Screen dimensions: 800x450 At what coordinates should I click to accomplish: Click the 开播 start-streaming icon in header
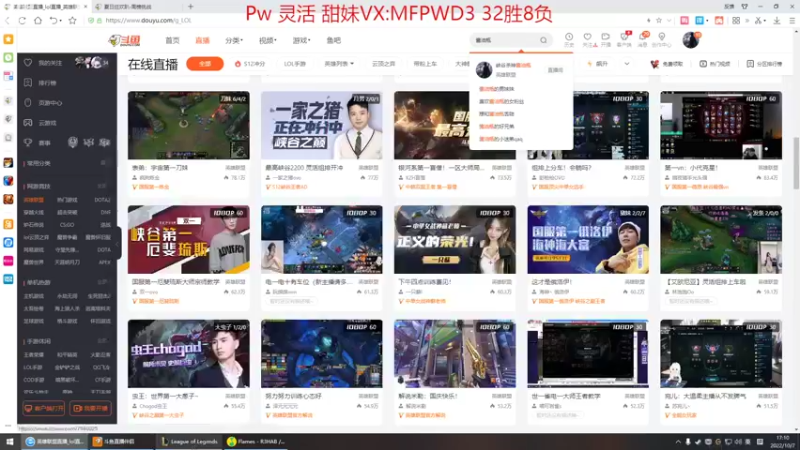pyautogui.click(x=606, y=39)
